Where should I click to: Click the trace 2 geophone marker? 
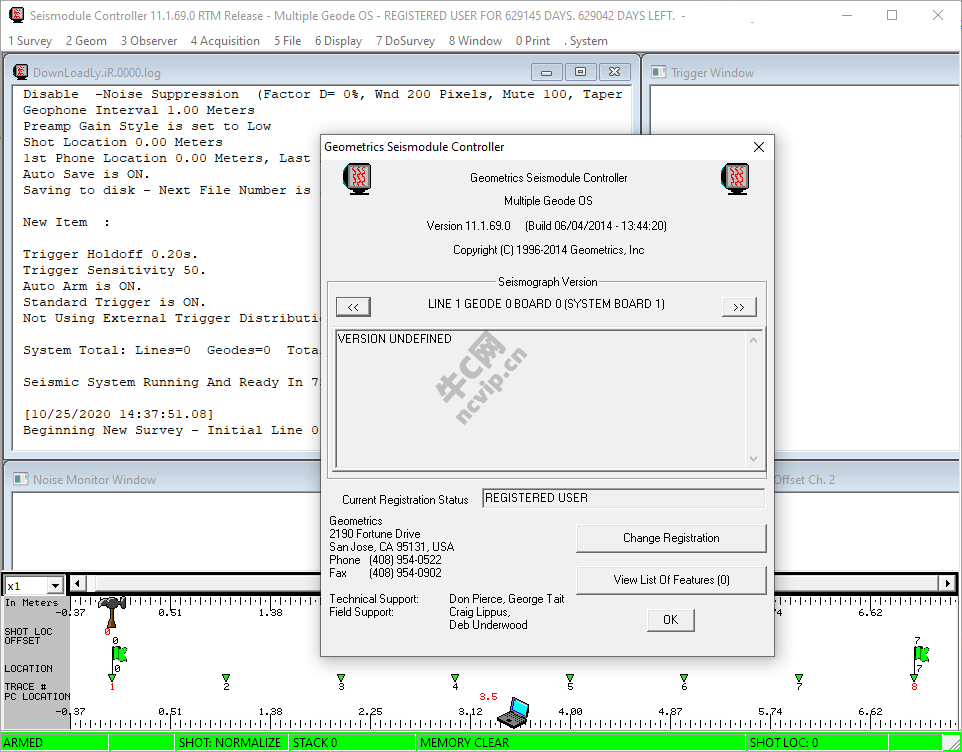coord(226,678)
